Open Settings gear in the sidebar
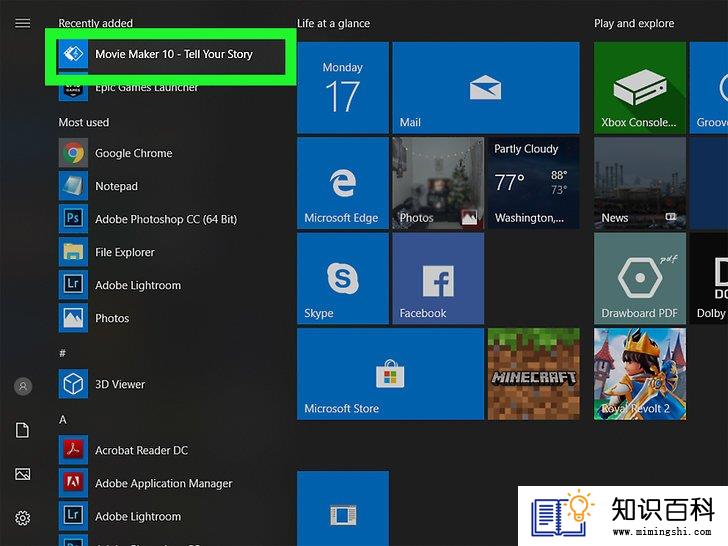The height and width of the screenshot is (546, 728). tap(22, 518)
